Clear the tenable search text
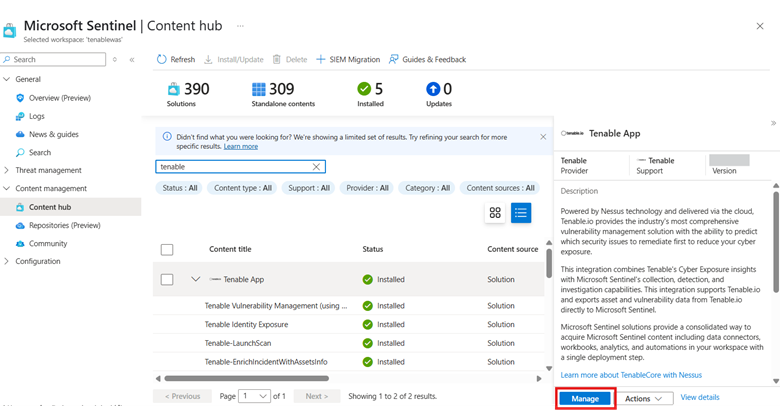 pyautogui.click(x=316, y=167)
